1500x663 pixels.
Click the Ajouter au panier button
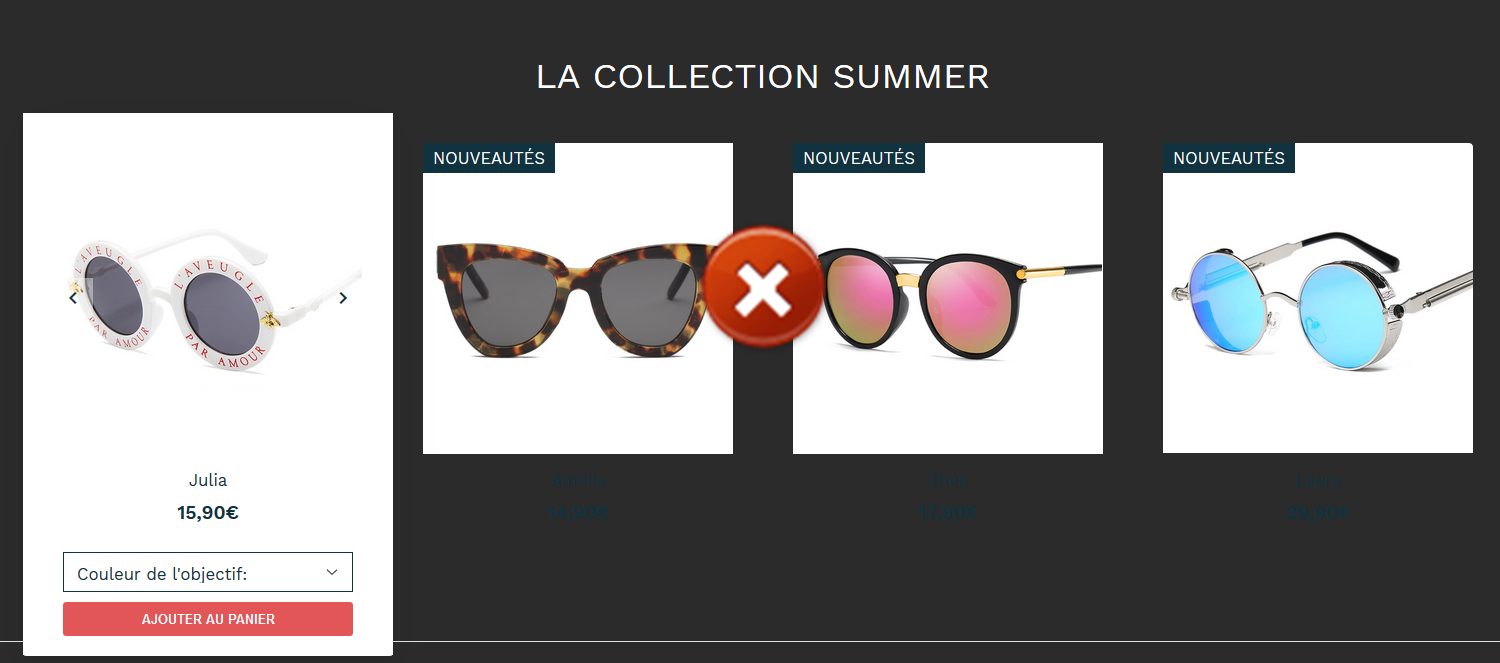click(x=208, y=619)
